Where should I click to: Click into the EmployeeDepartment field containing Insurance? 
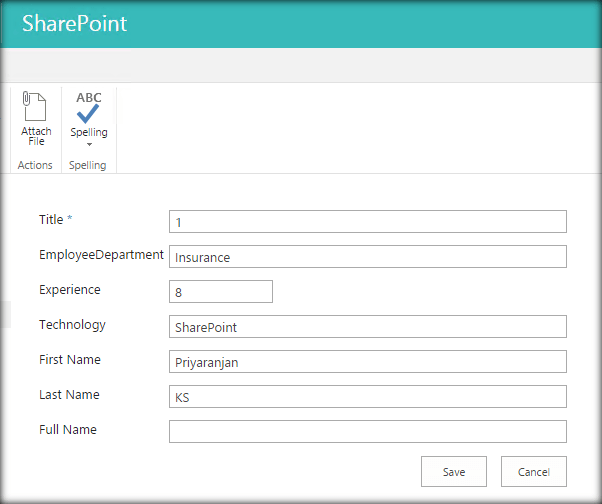[367, 257]
